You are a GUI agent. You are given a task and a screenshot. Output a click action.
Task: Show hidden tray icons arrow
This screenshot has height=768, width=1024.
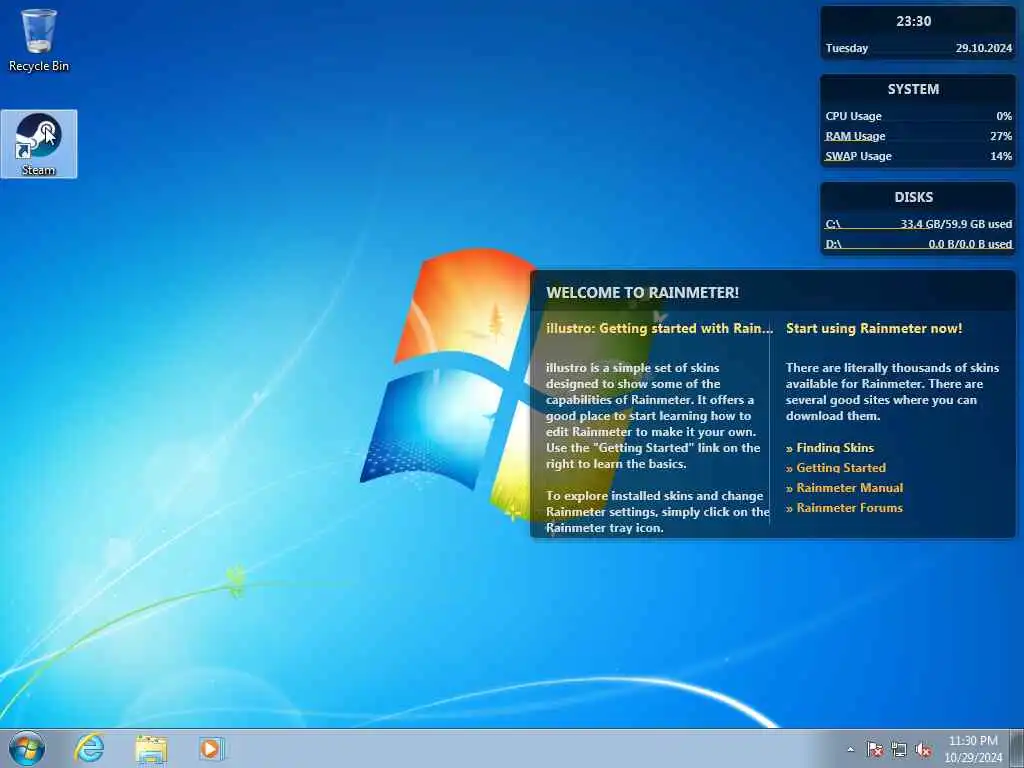click(x=850, y=750)
